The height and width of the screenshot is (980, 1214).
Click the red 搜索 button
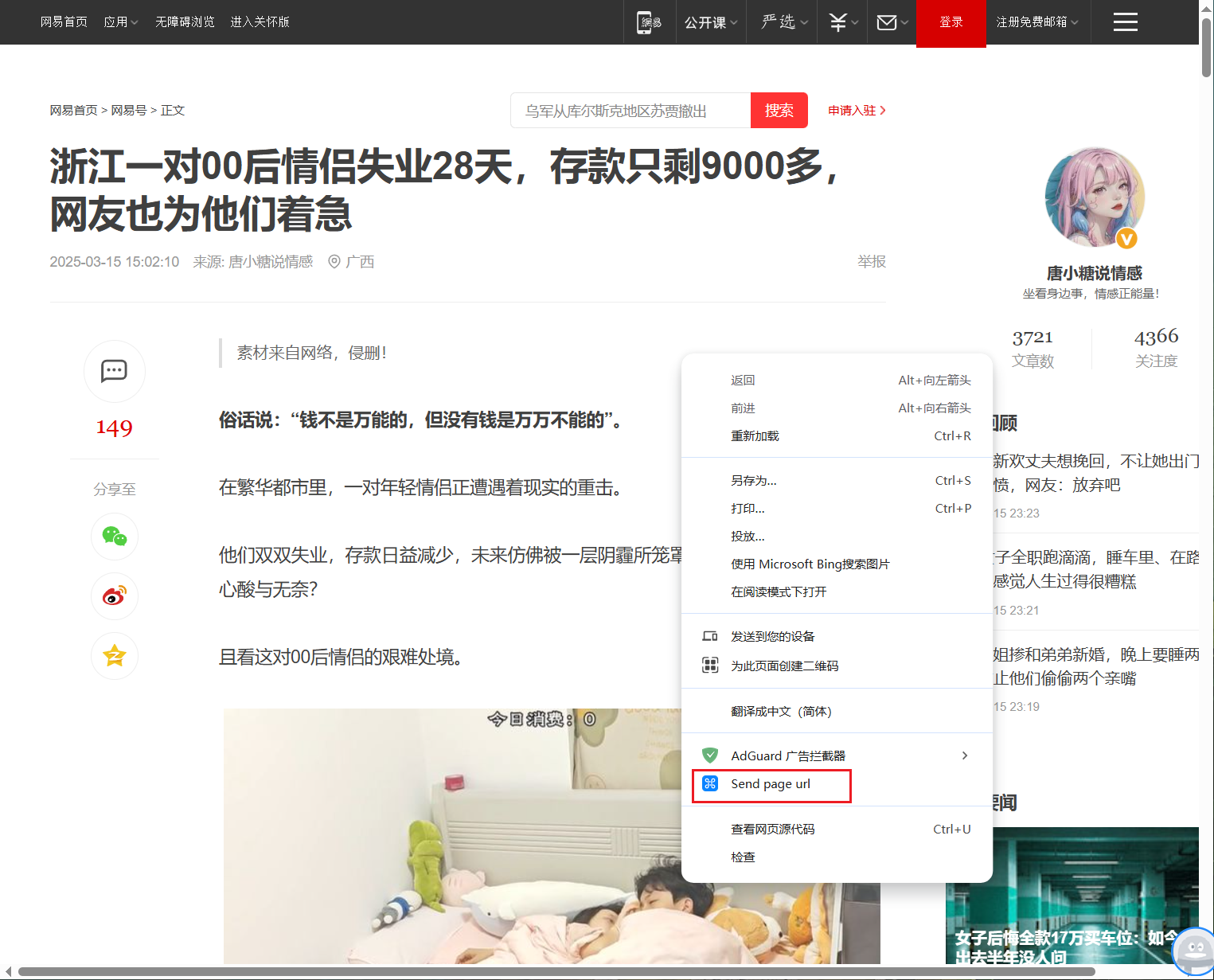[779, 110]
